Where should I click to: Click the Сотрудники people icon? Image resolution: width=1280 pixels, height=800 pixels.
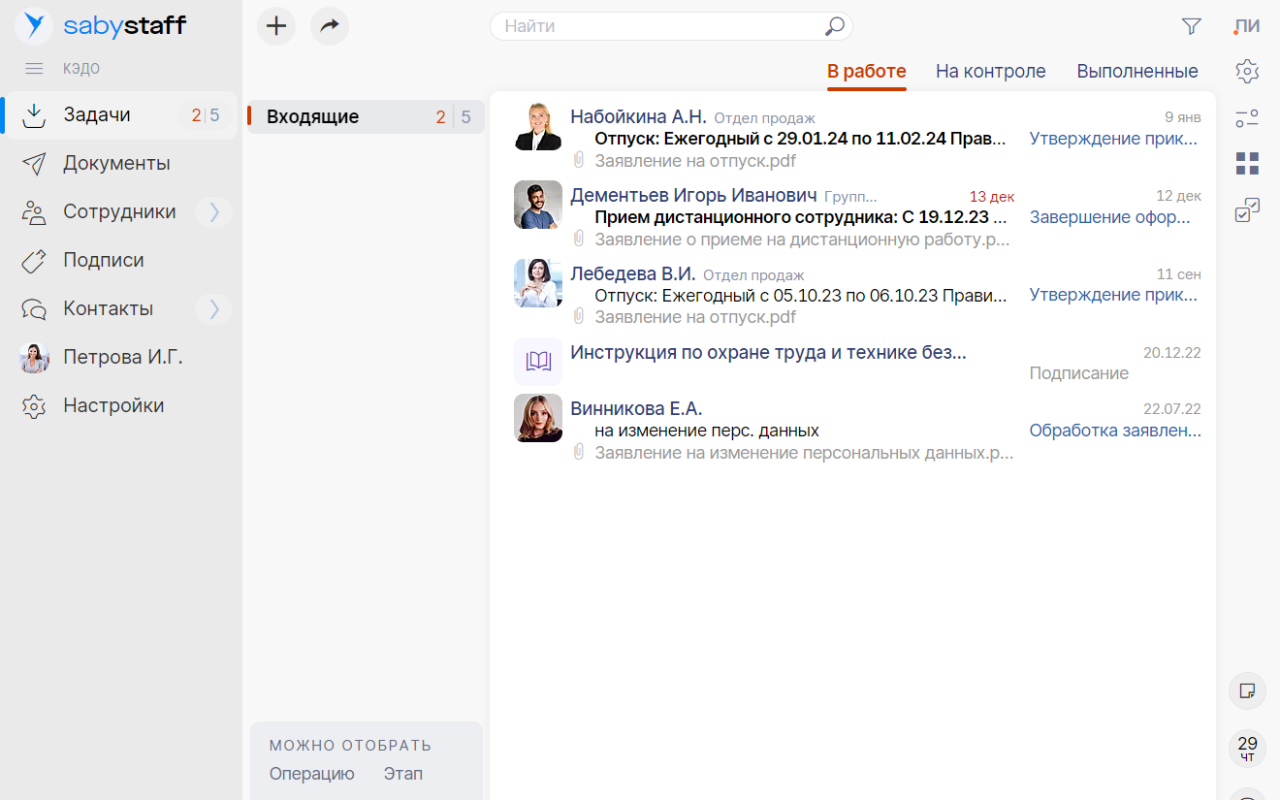click(34, 212)
